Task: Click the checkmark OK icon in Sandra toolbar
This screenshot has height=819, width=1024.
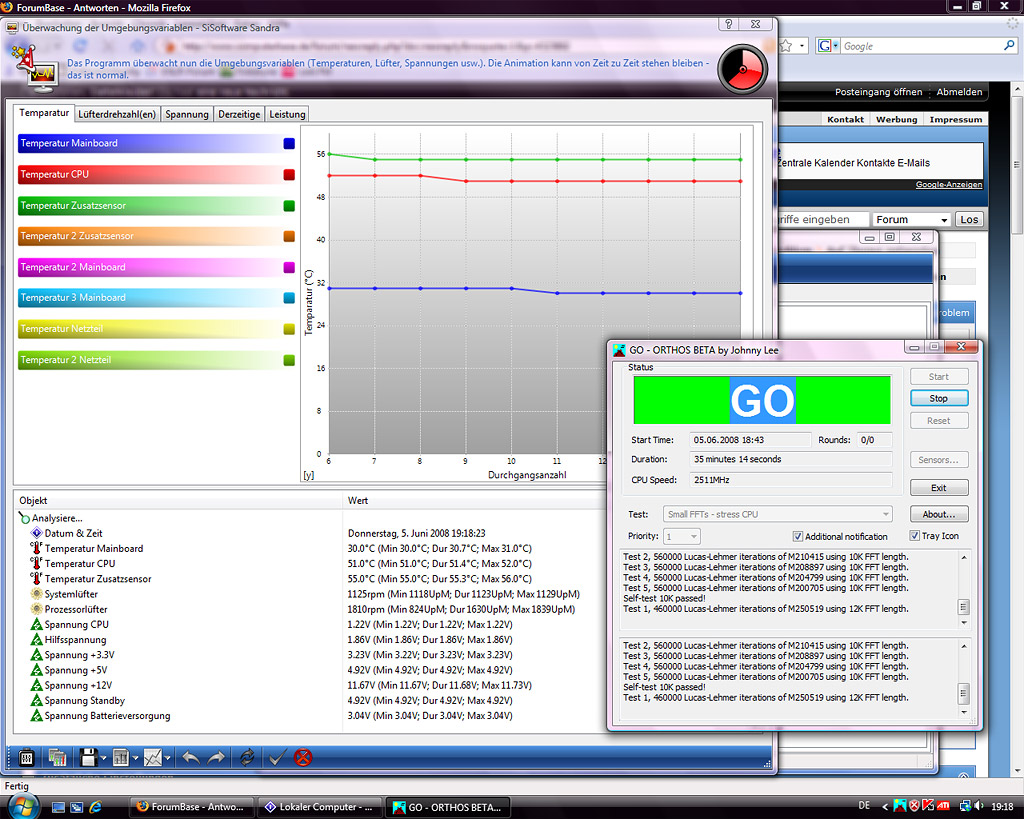Action: (x=277, y=758)
